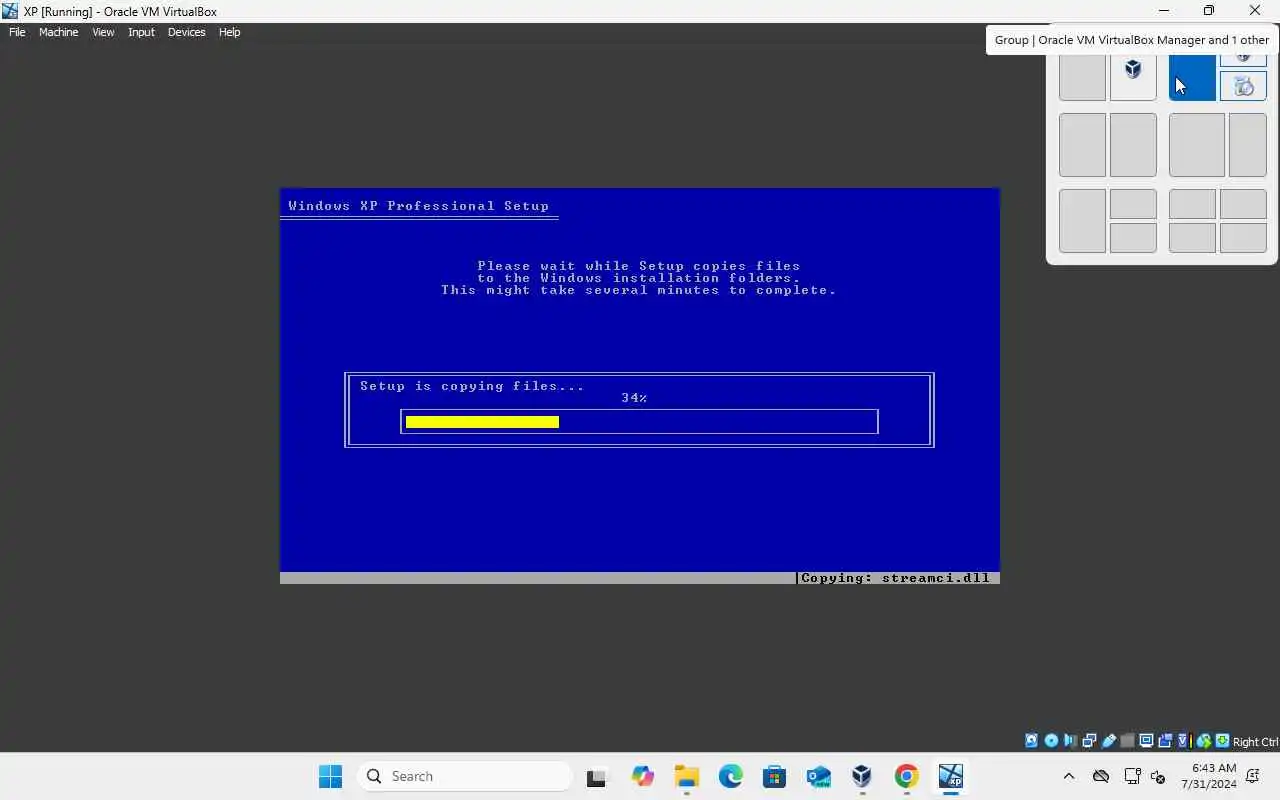The width and height of the screenshot is (1280, 800).
Task: Click the hard disk activity indicator
Action: pyautogui.click(x=1031, y=741)
